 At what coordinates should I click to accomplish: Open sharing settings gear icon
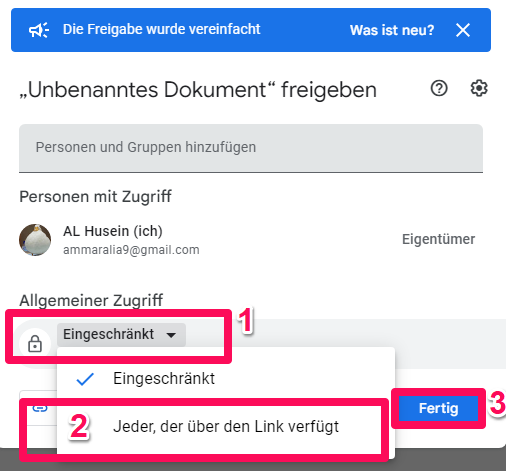479,88
